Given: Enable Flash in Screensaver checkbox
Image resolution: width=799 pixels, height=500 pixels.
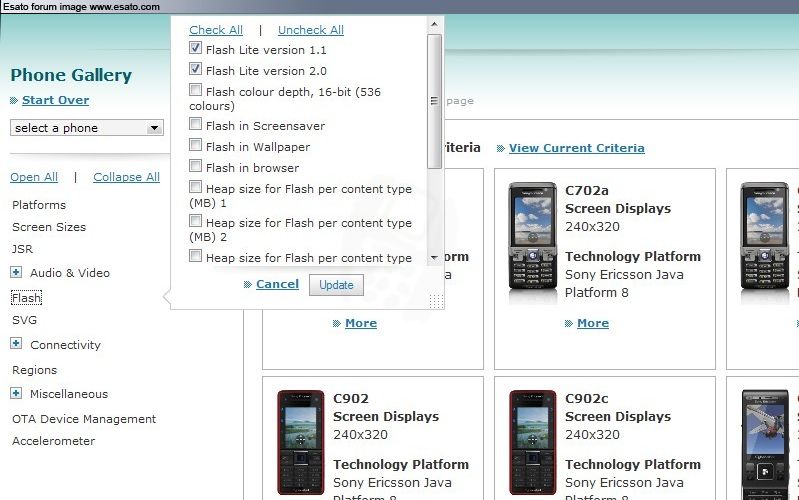Looking at the screenshot, I should (x=195, y=124).
